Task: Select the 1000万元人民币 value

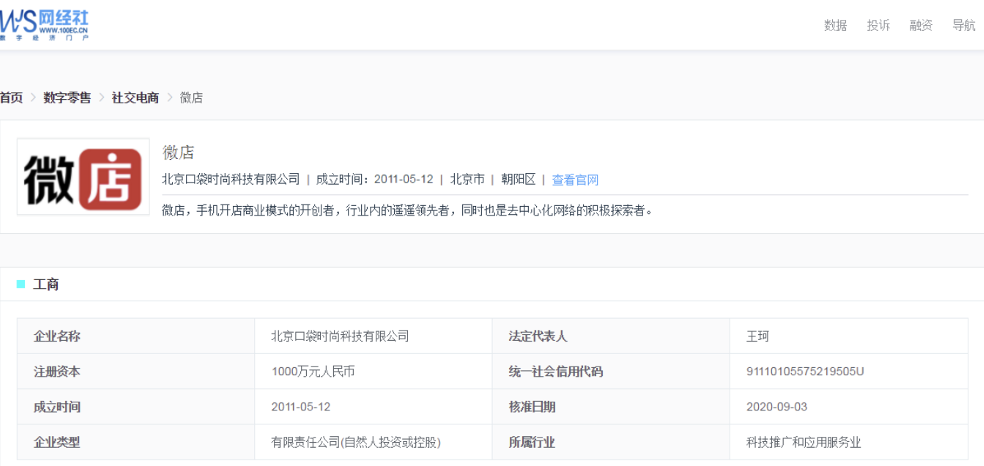Action: (x=313, y=371)
